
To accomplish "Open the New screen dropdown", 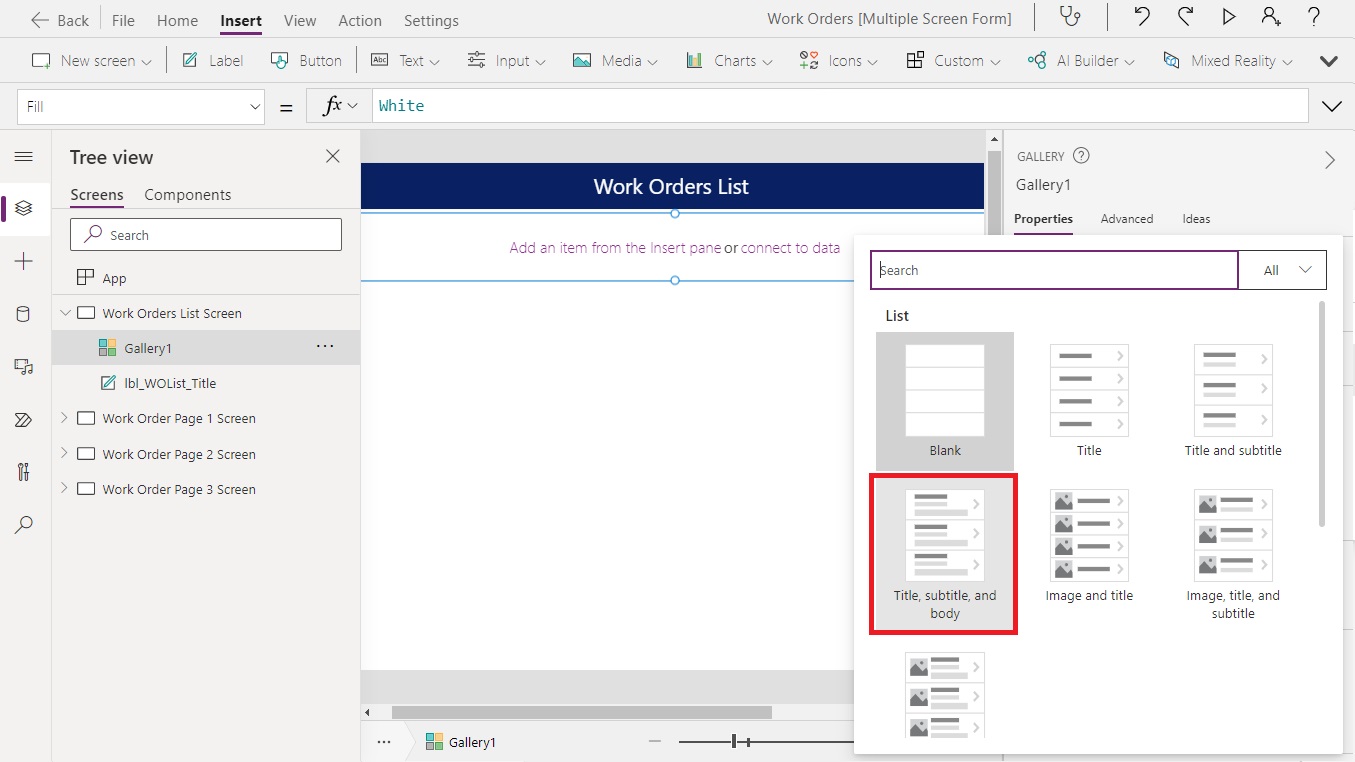I will coord(90,60).
